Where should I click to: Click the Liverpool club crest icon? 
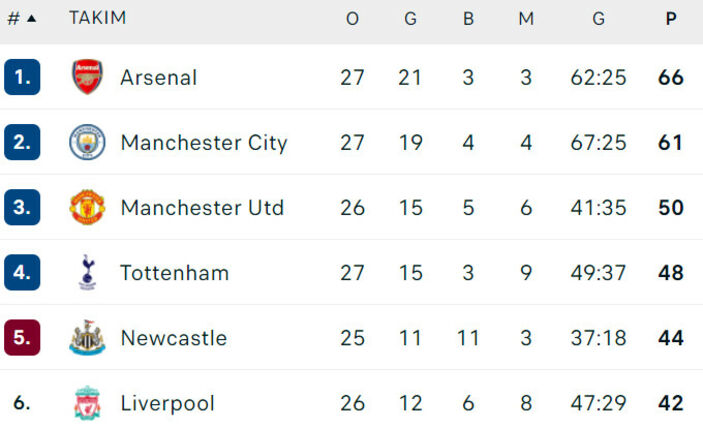87,404
